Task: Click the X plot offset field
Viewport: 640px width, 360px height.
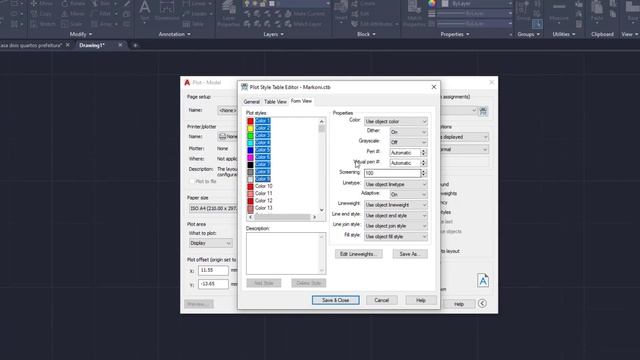Action: click(213, 270)
